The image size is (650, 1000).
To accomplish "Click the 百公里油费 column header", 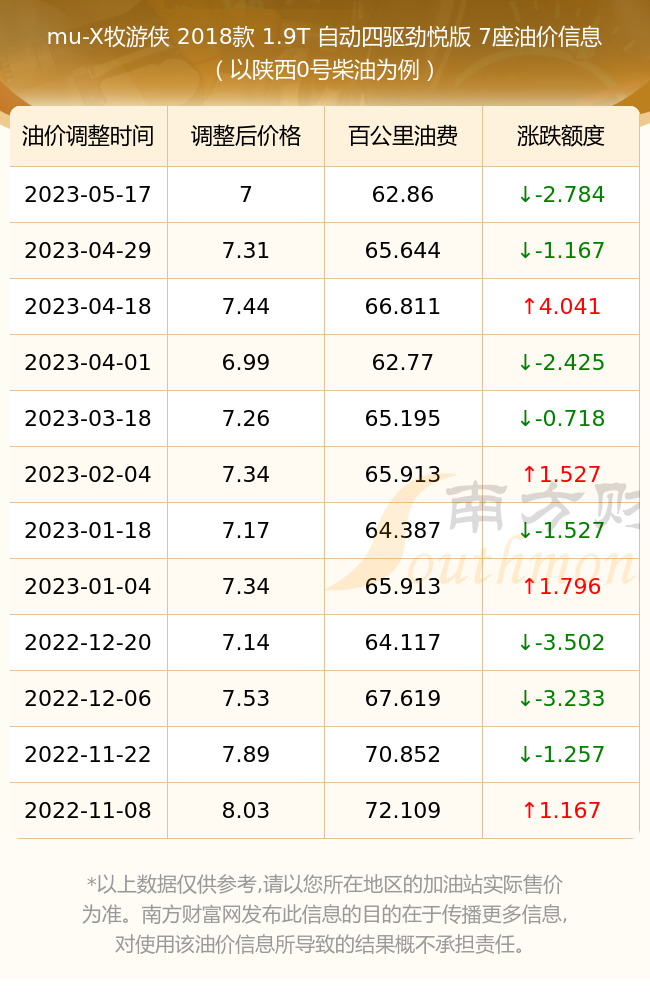I will point(403,136).
